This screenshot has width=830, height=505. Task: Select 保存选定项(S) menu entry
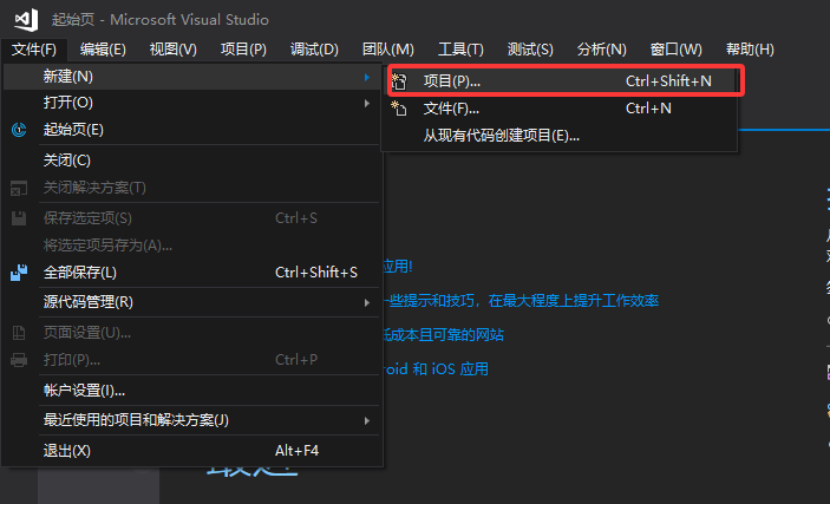tap(192, 218)
